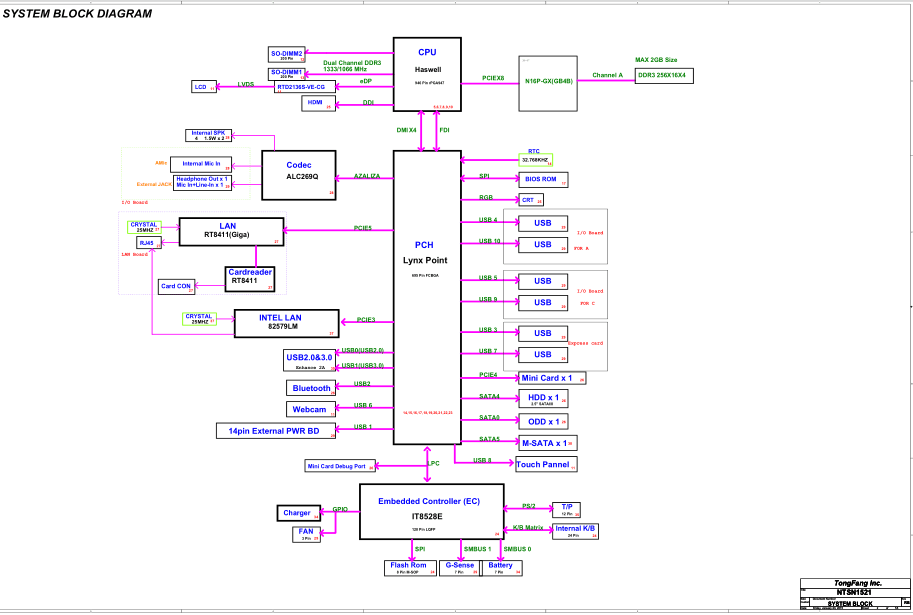The width and height of the screenshot is (913, 615).
Task: Click the BIOS ROM block
Action: tap(543, 179)
